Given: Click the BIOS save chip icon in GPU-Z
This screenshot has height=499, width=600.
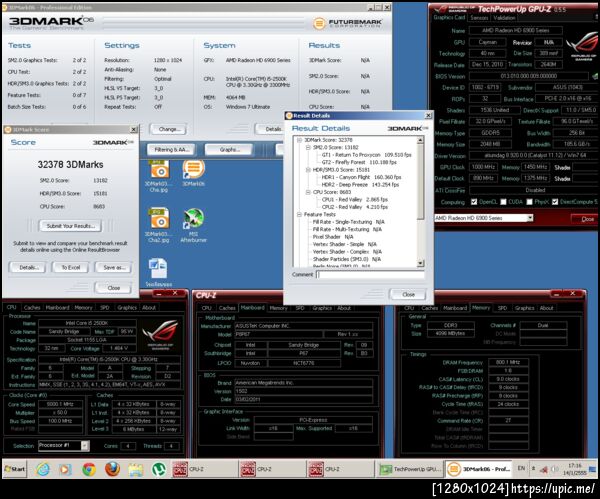Looking at the screenshot, I should tap(595, 76).
